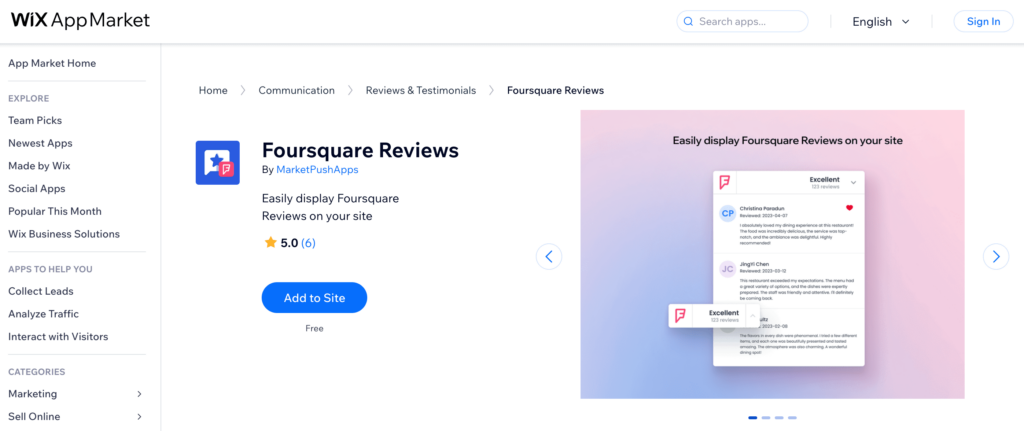Click the Search apps field
The image size is (1024, 431).
click(743, 22)
